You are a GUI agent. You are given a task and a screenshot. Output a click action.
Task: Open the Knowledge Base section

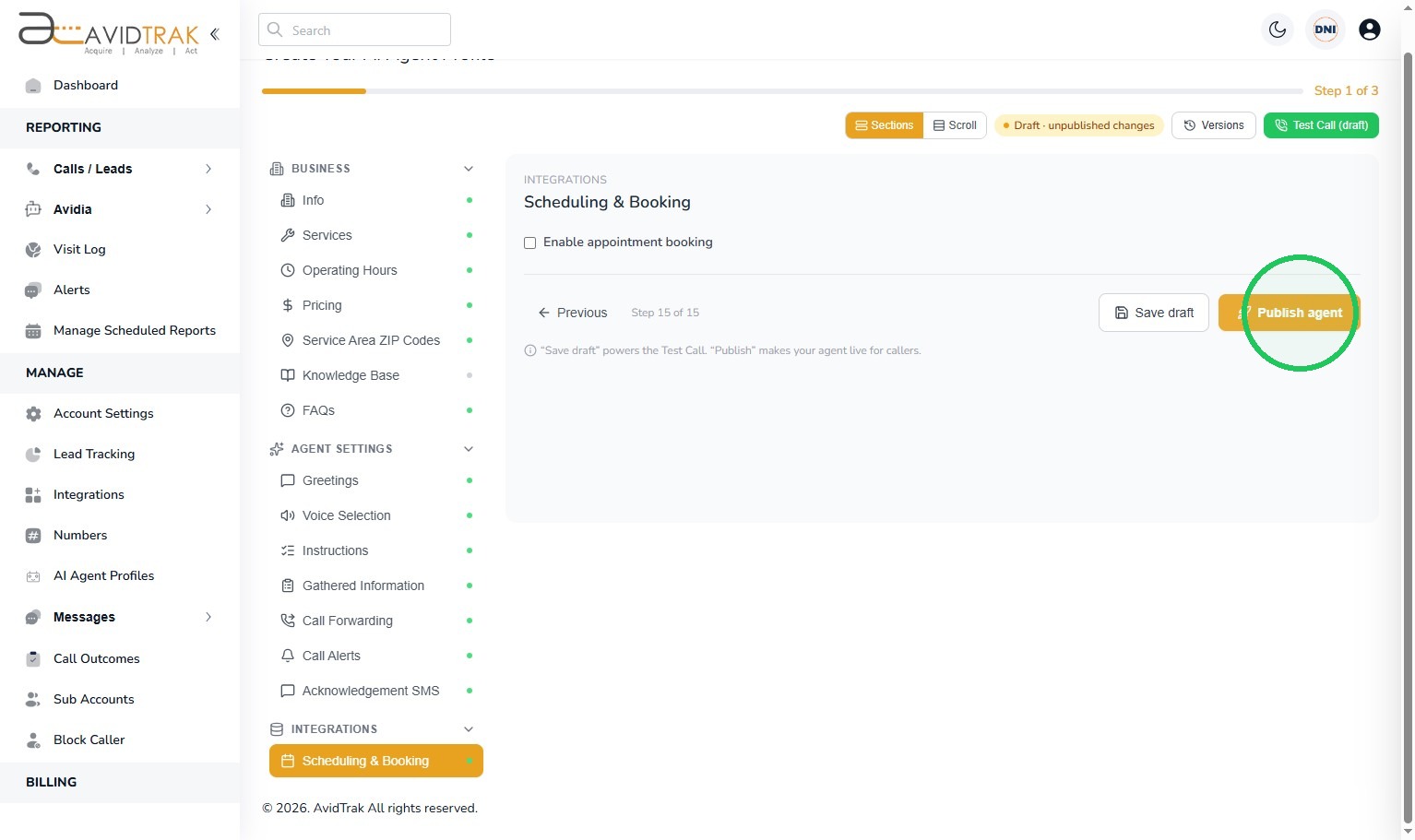click(376, 375)
